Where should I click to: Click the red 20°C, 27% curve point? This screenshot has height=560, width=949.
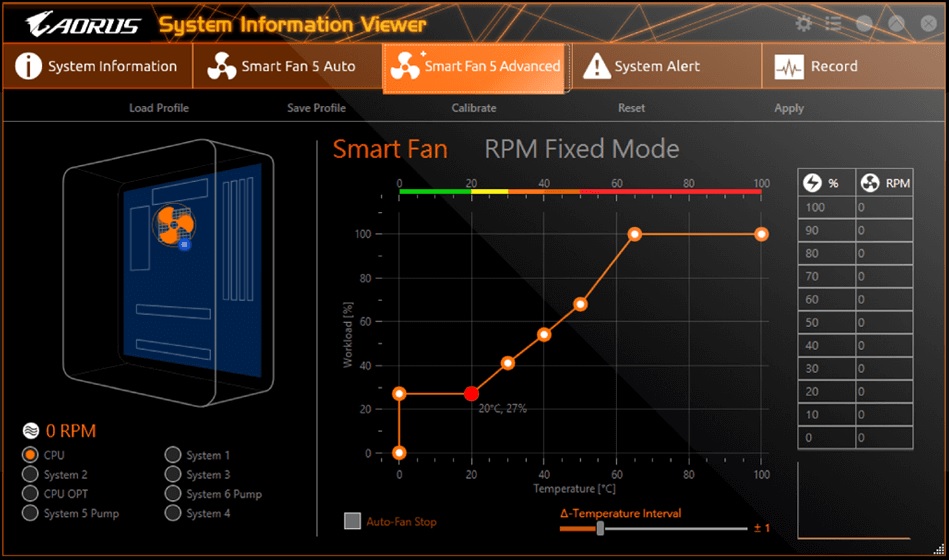[471, 394]
